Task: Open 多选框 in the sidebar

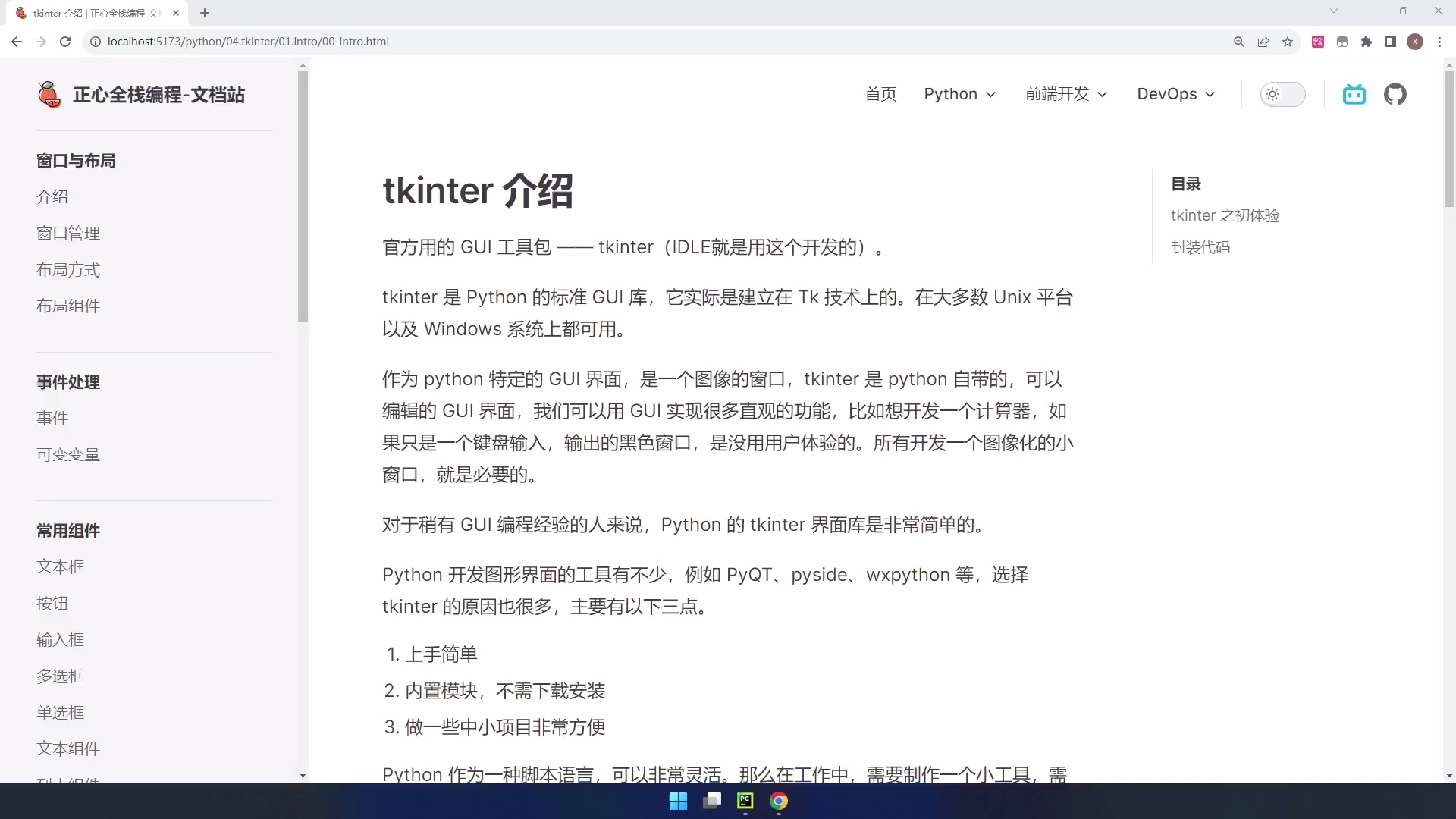Action: (x=61, y=676)
